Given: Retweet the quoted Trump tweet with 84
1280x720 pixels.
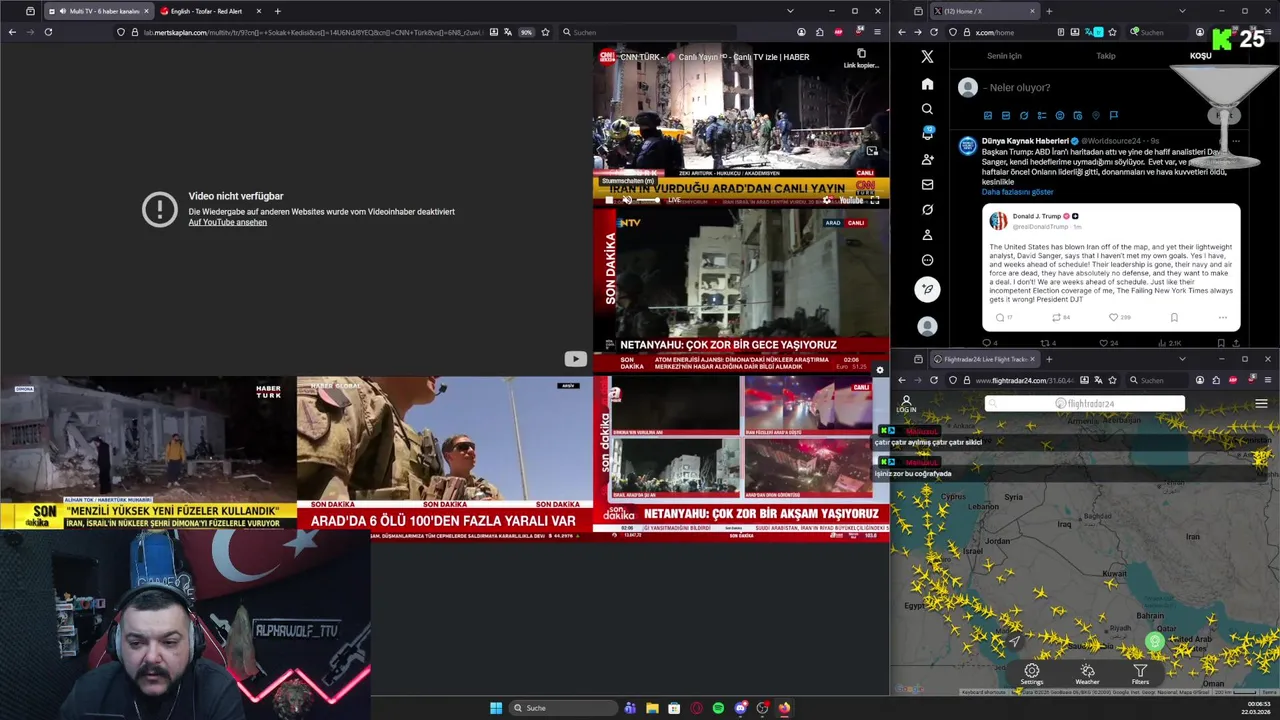Looking at the screenshot, I should pos(1056,317).
